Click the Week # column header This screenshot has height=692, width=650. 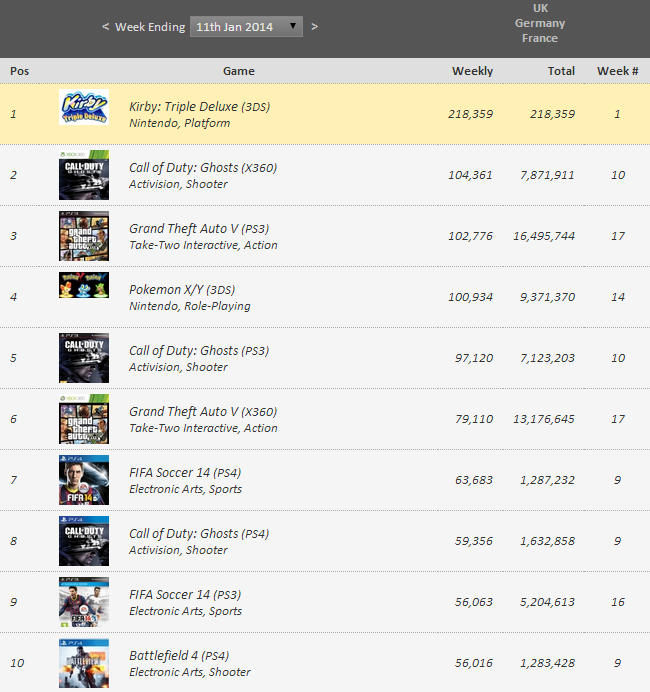click(617, 71)
